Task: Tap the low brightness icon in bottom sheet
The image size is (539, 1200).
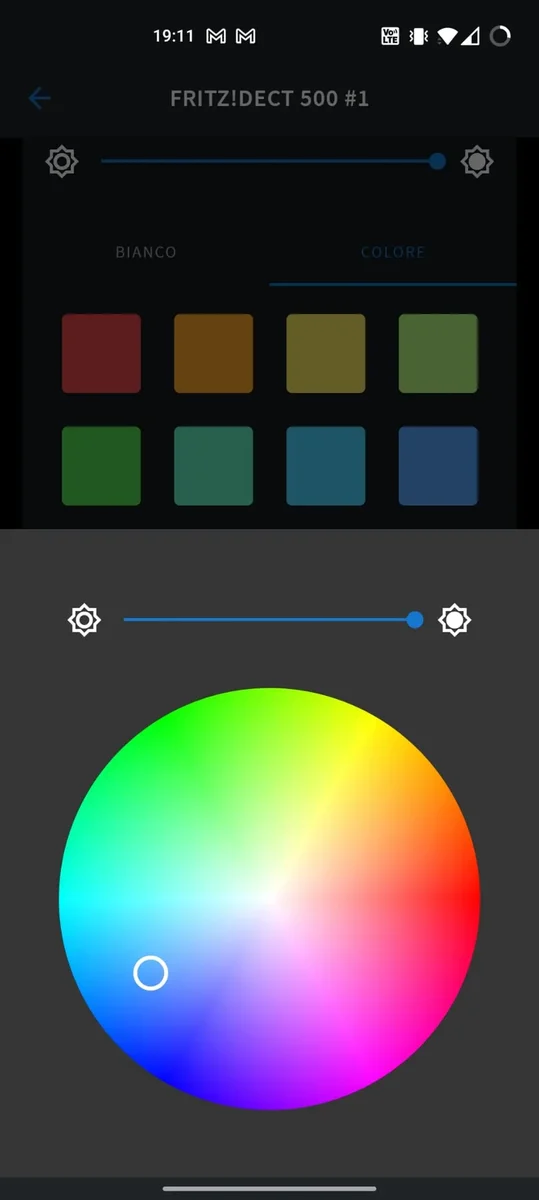Action: point(84,620)
